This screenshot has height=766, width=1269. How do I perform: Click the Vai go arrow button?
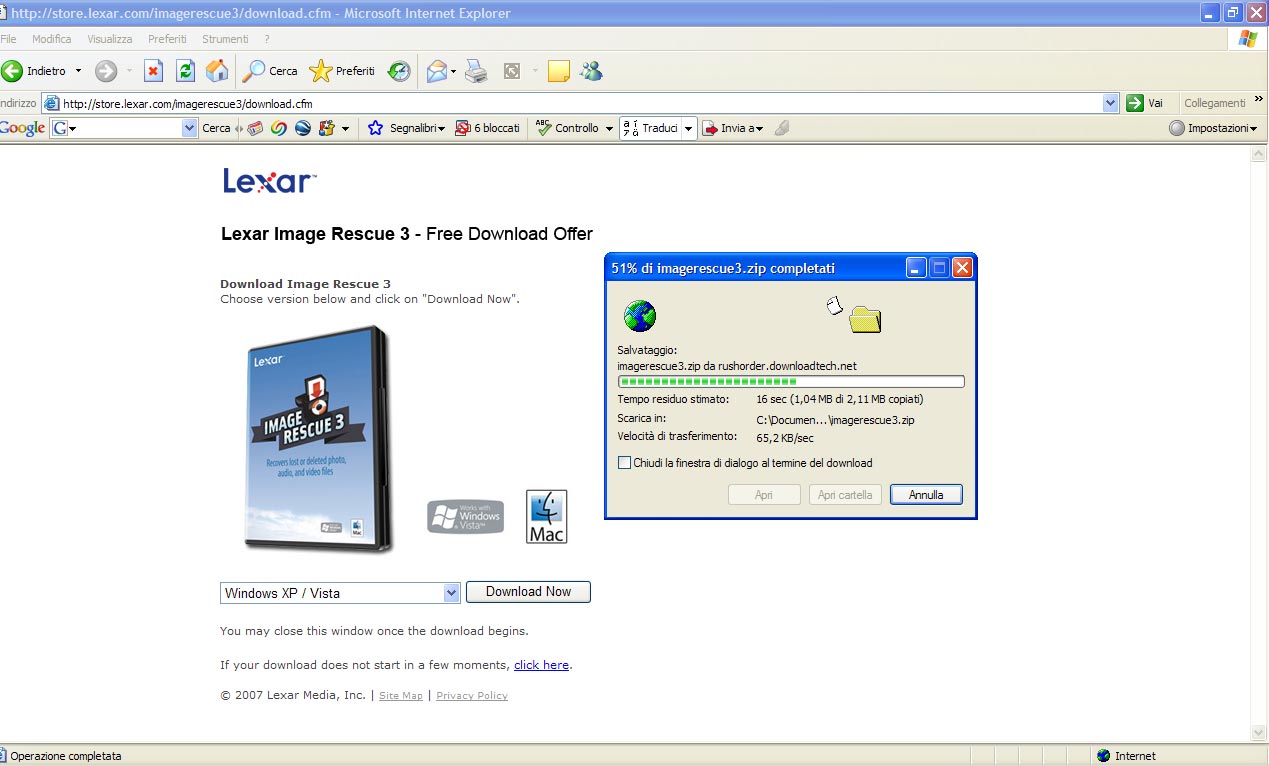point(1145,103)
